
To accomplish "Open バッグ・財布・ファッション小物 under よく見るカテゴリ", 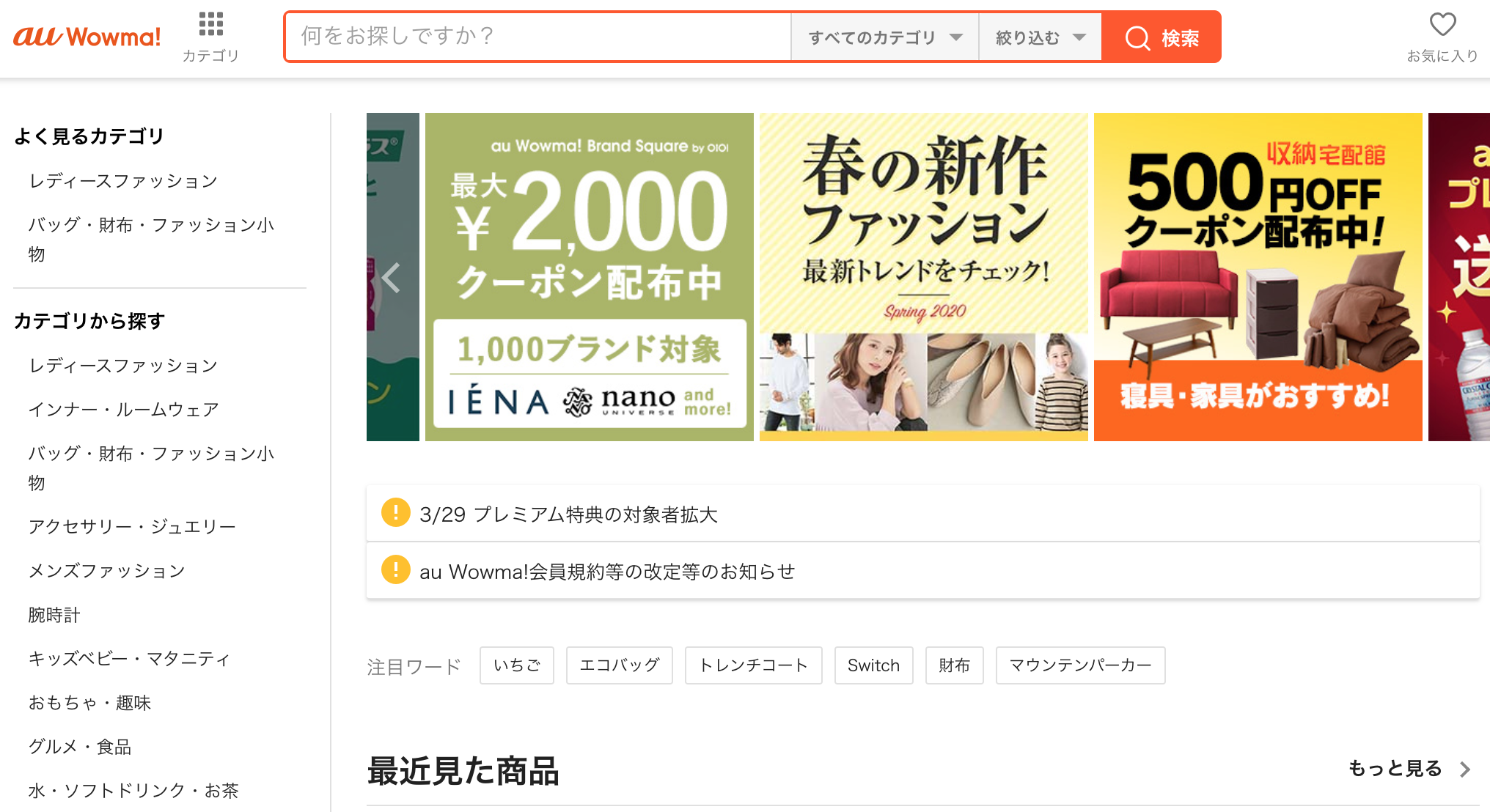I will pos(152,240).
